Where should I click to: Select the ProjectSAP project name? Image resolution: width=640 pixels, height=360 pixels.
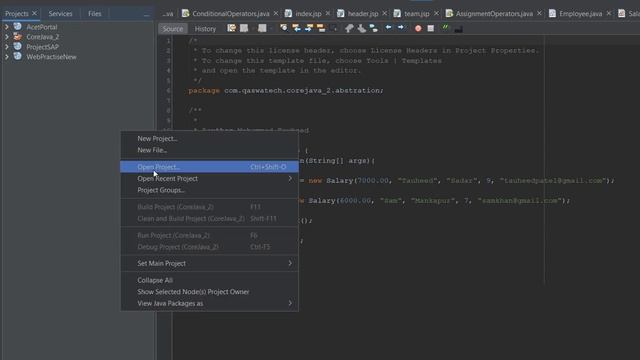[42, 47]
